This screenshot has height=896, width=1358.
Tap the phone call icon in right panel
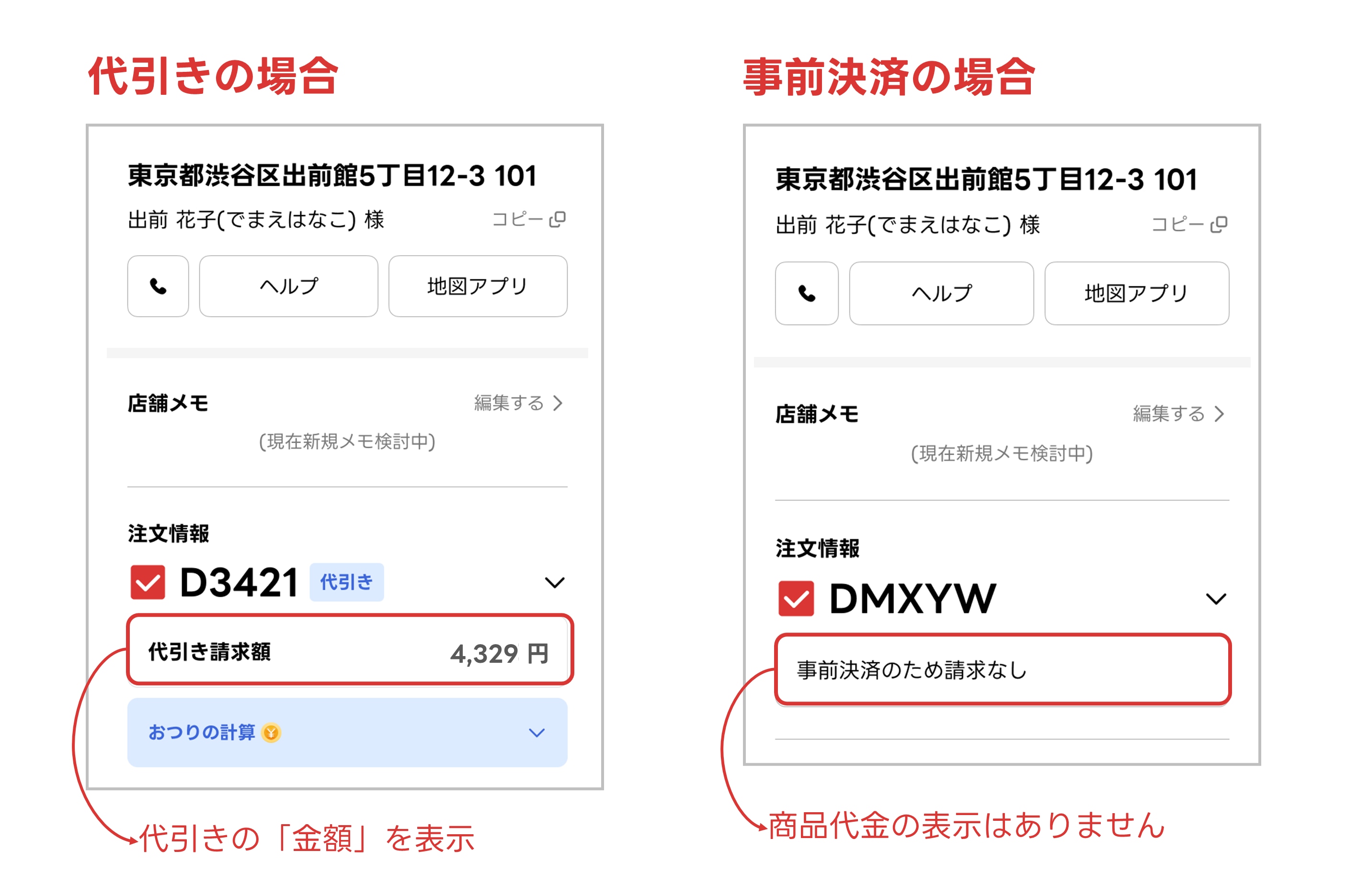(x=807, y=293)
